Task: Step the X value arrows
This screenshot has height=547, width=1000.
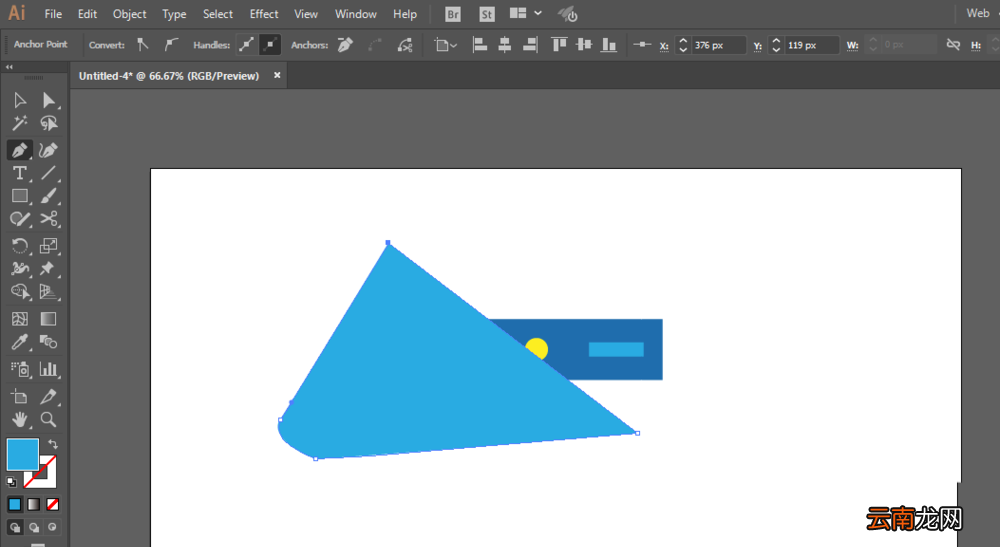Action: coord(683,45)
